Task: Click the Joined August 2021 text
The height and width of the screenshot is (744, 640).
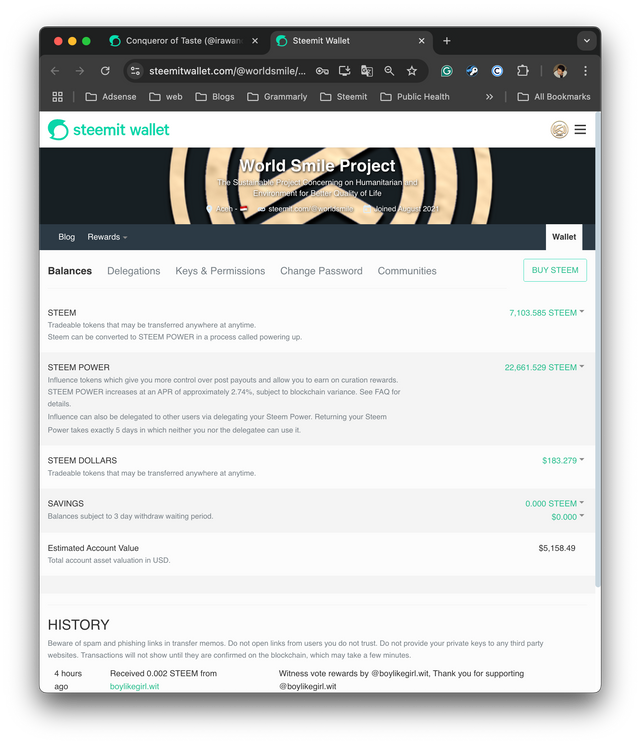Action: (406, 209)
